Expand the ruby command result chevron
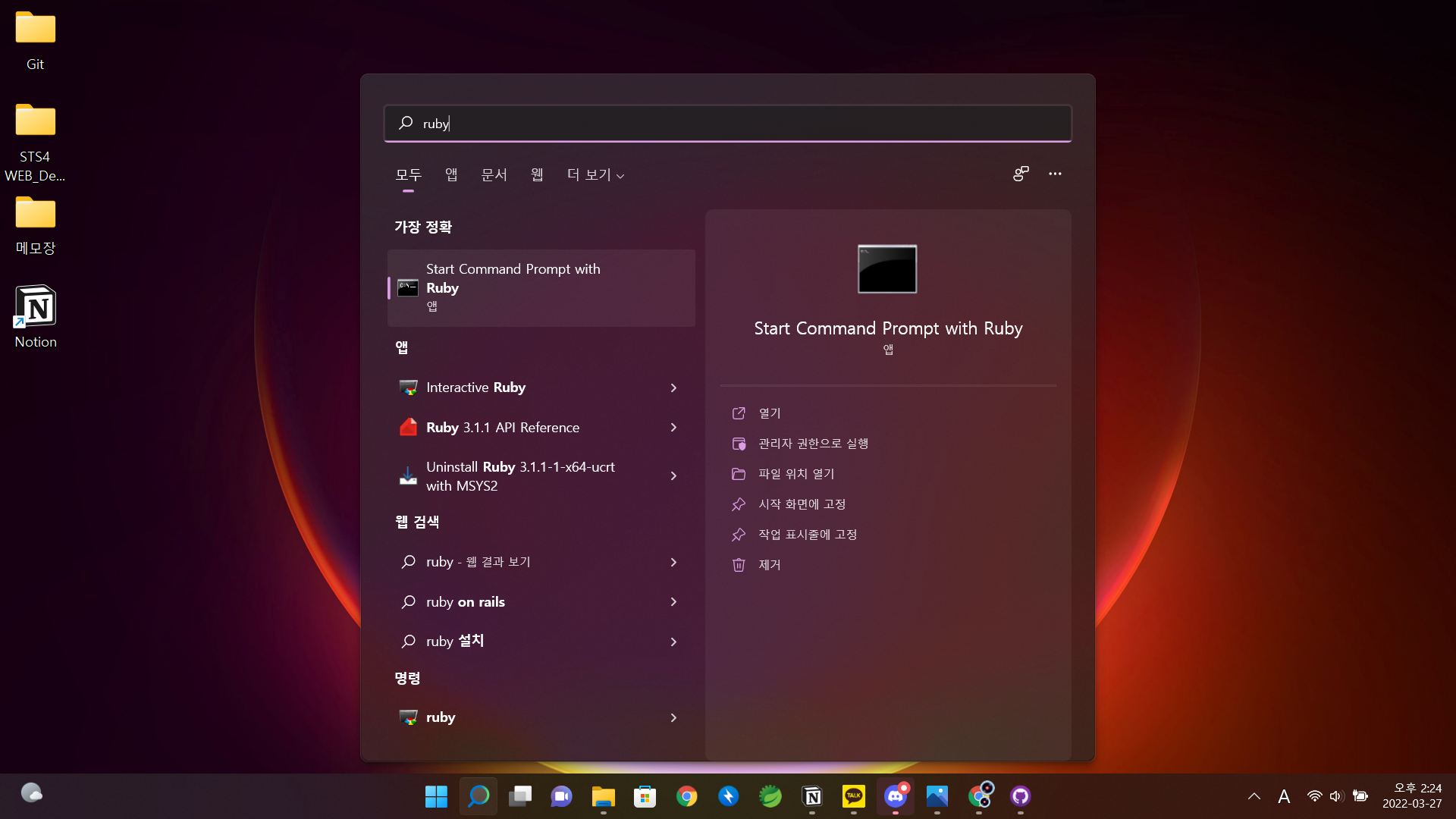1456x819 pixels. pos(673,717)
